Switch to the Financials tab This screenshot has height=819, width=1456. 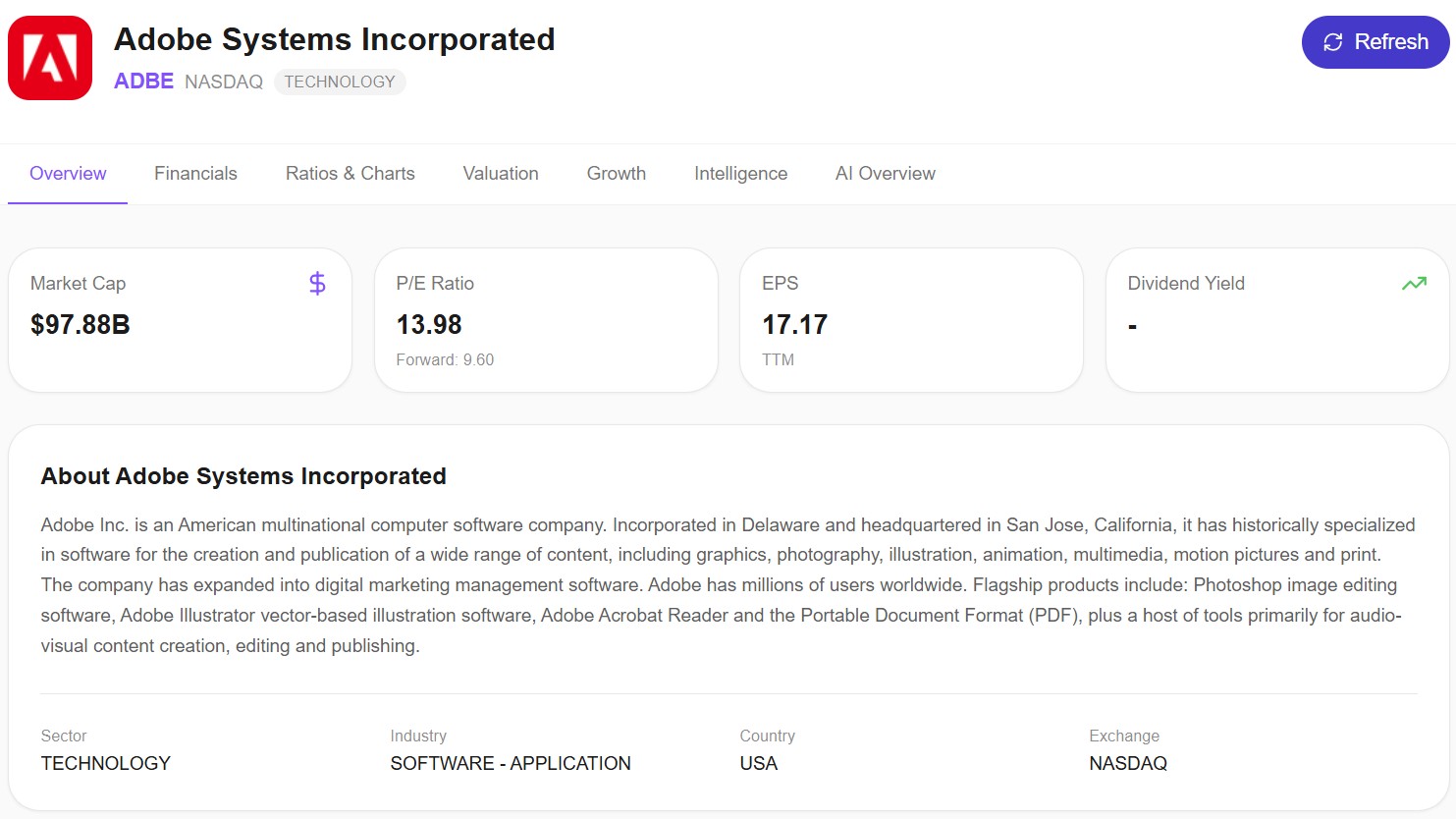[195, 174]
